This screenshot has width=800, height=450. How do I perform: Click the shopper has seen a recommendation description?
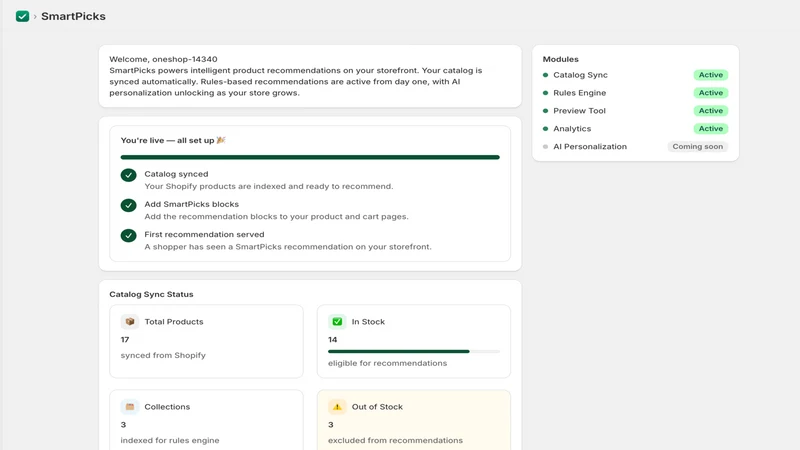288,247
